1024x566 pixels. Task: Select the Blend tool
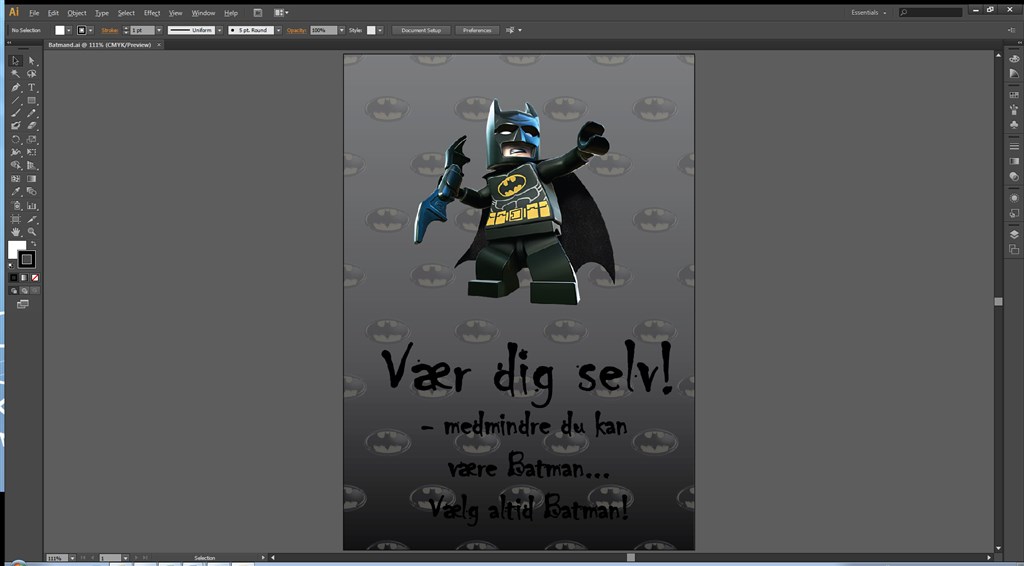click(x=31, y=192)
